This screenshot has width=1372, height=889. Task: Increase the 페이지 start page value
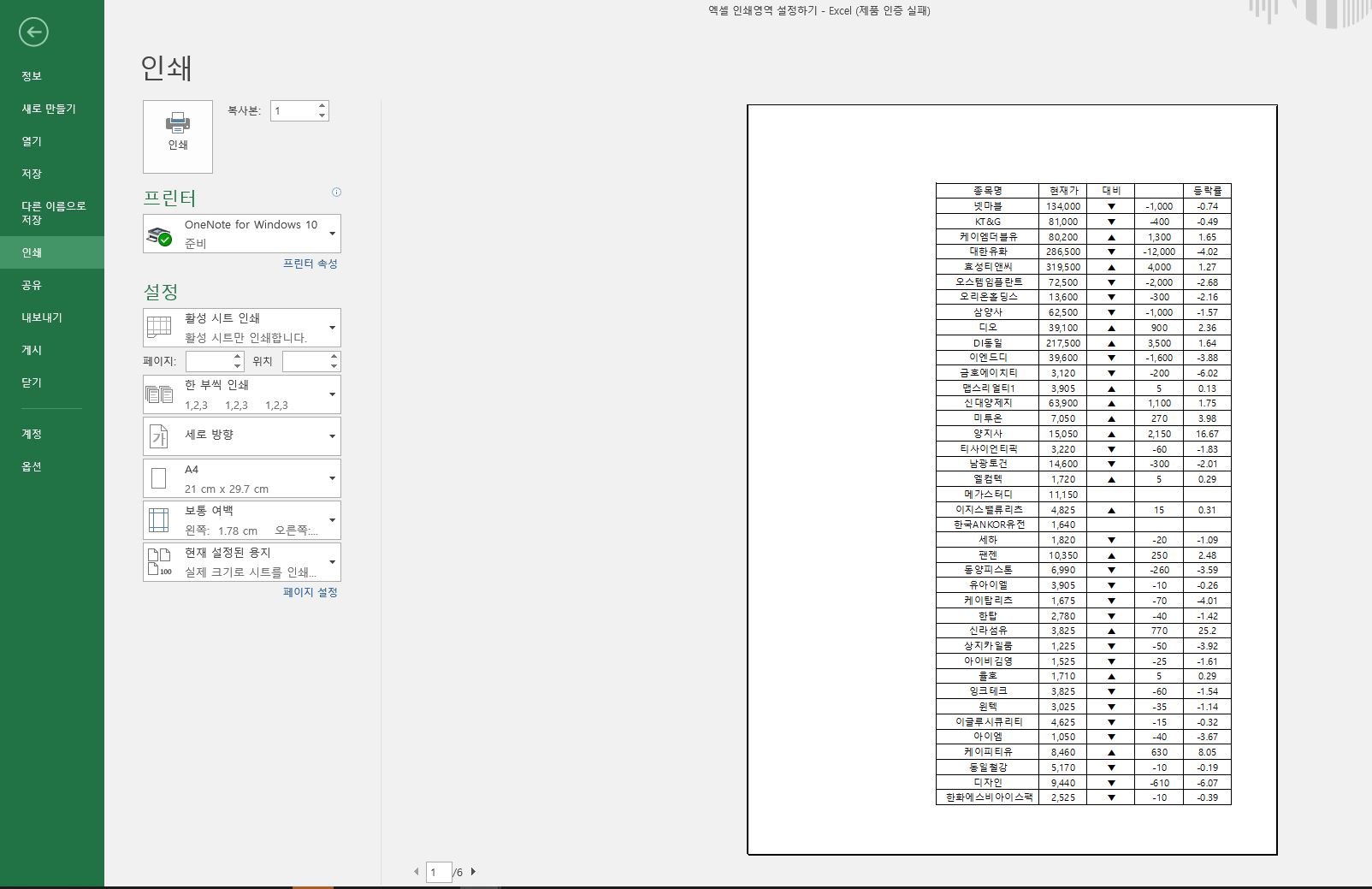[x=237, y=356]
